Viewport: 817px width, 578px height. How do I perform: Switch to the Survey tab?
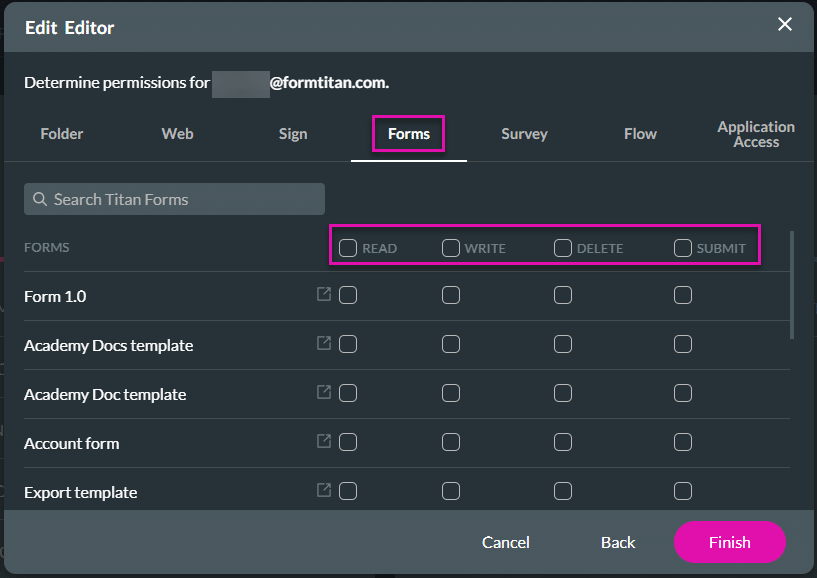[524, 134]
